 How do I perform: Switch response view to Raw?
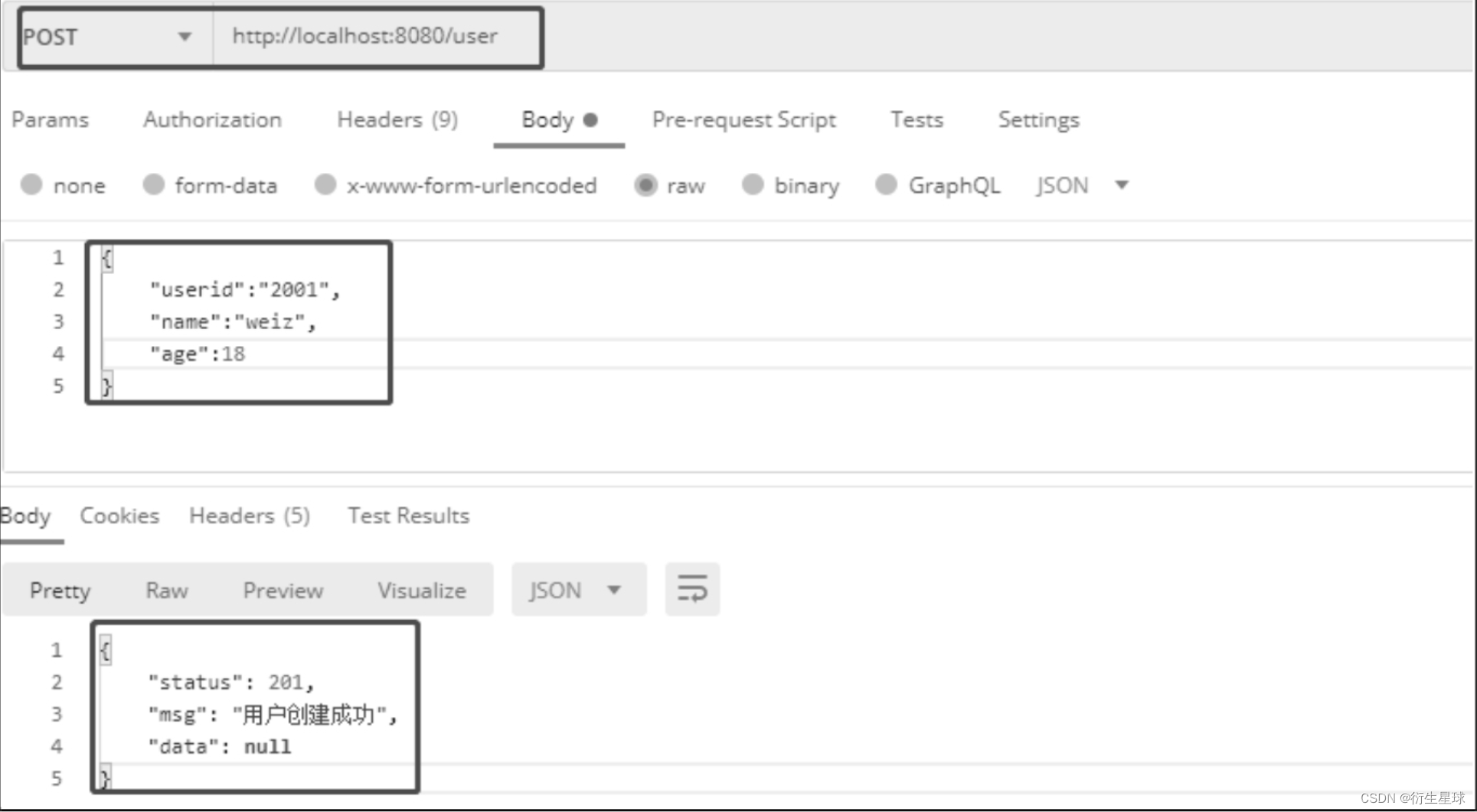[167, 590]
